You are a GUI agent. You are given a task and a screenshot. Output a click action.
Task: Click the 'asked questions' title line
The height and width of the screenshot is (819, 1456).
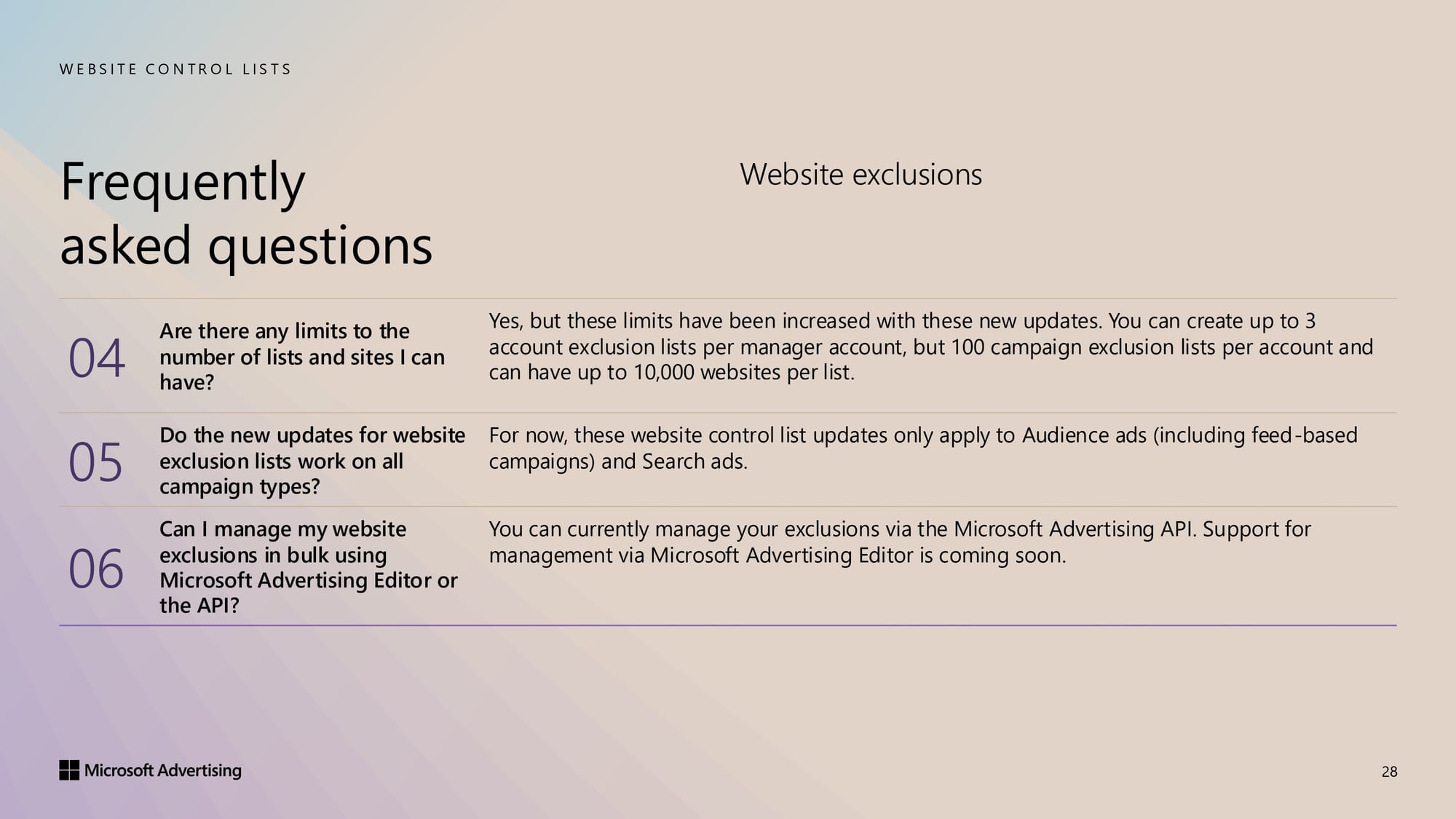[x=246, y=245]
